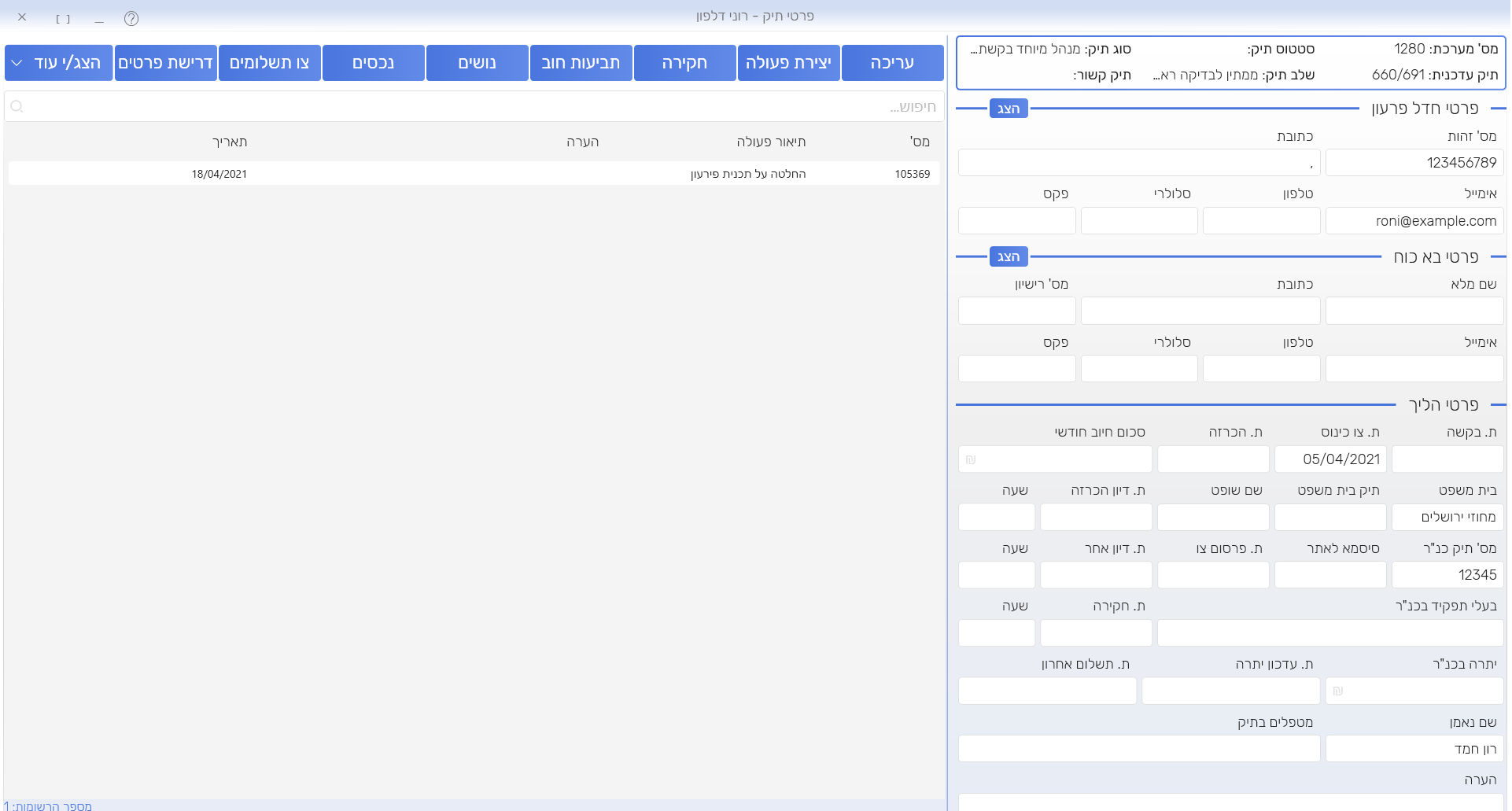Click the ת. חקירה date field

click(1096, 633)
